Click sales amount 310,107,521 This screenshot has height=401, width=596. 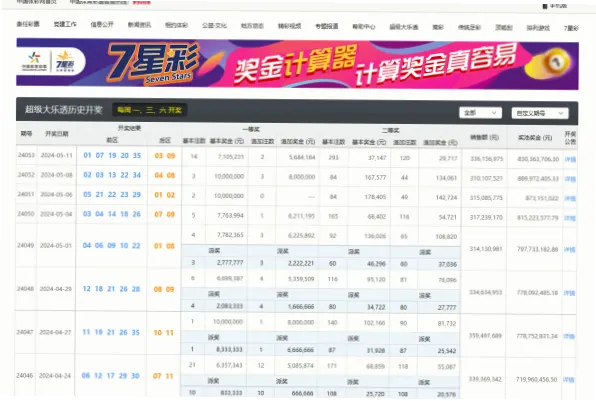[x=486, y=178]
